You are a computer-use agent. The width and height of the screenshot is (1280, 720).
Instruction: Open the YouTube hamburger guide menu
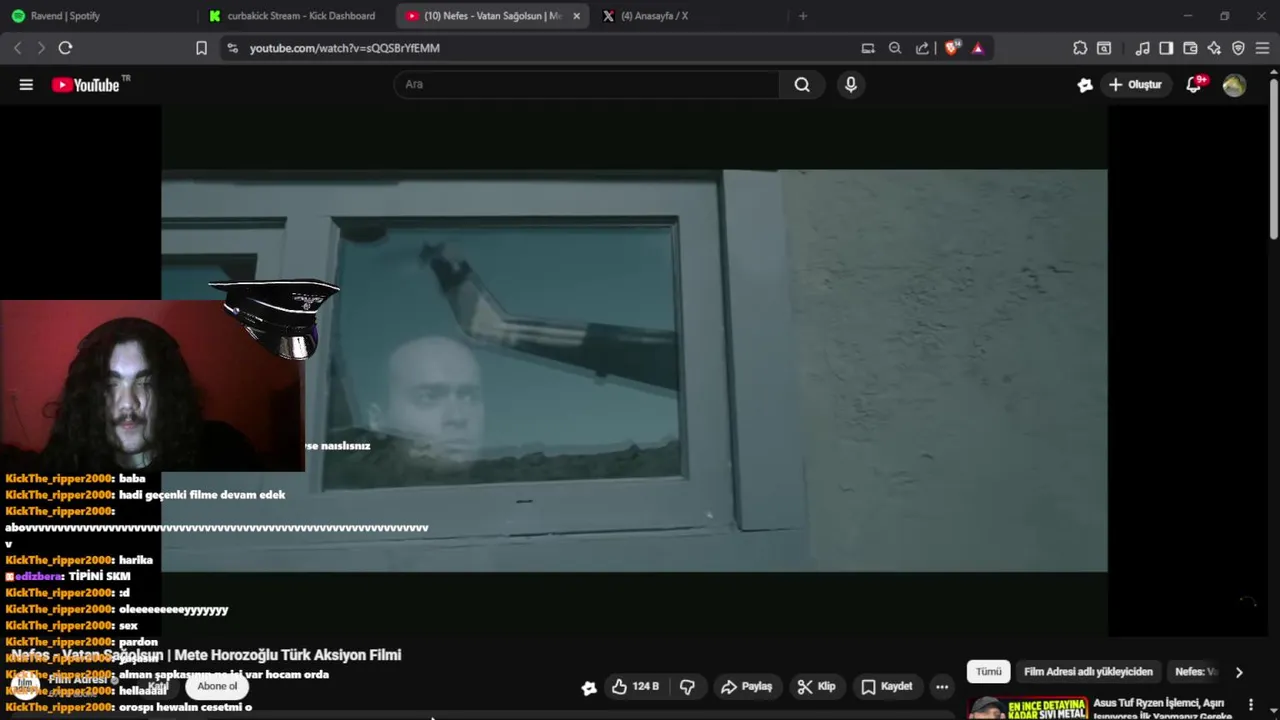[x=26, y=85]
